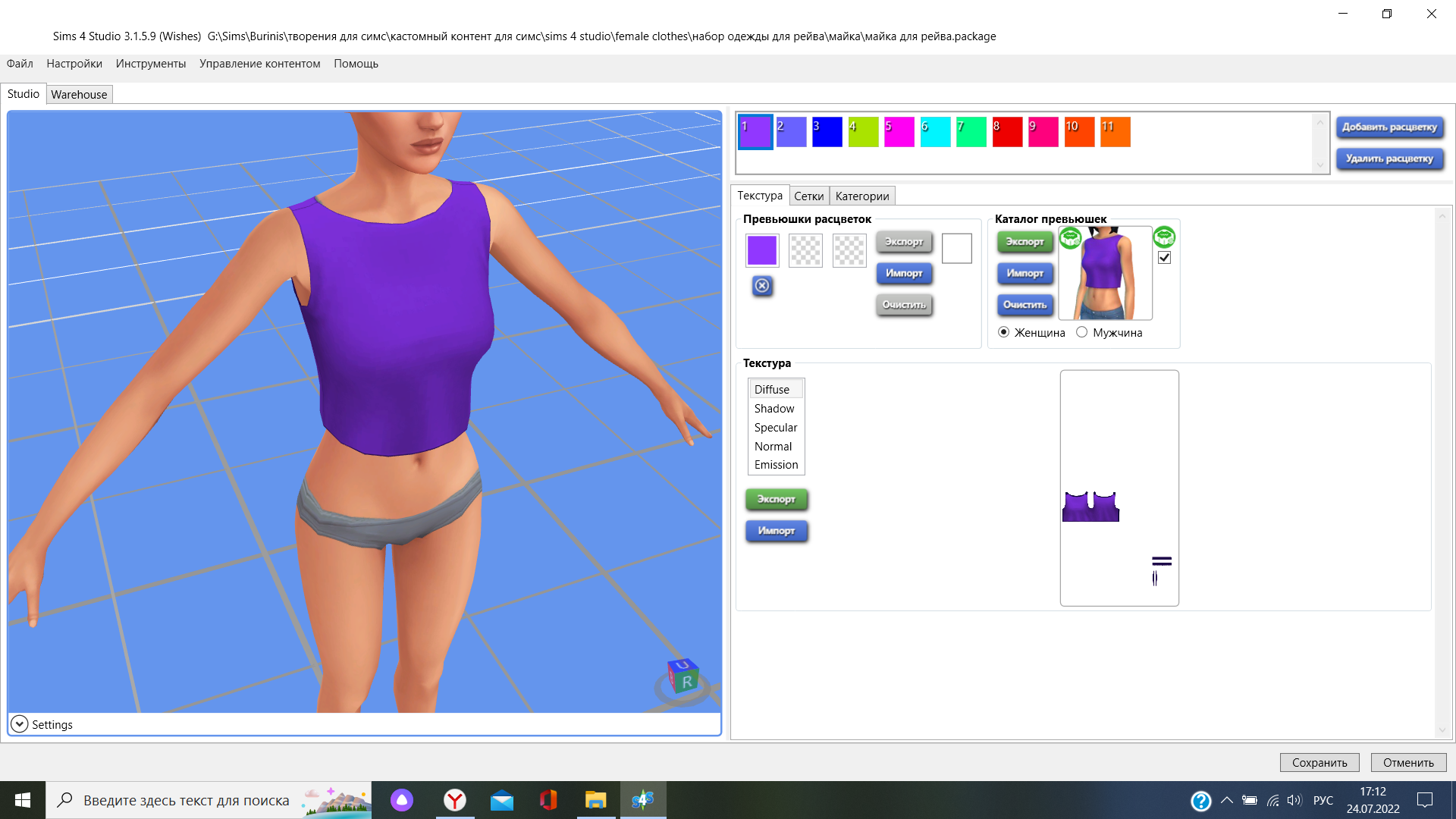Screen dimensions: 1456x819
Task: Uncheck the catalog thumbnail checkbox
Action: (1165, 258)
